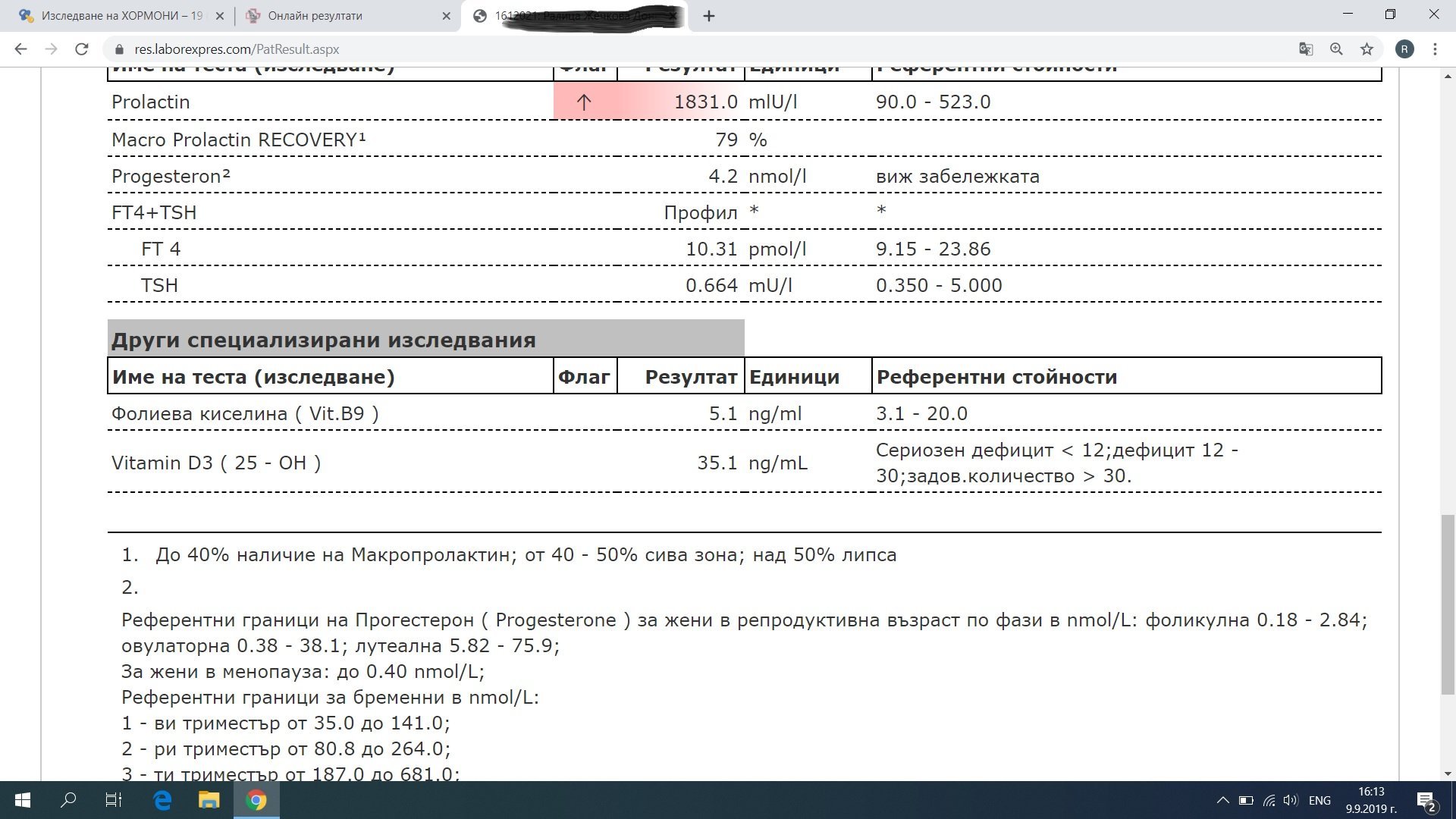
Task: Expand hidden system tray icons chevron
Action: 1222,800
